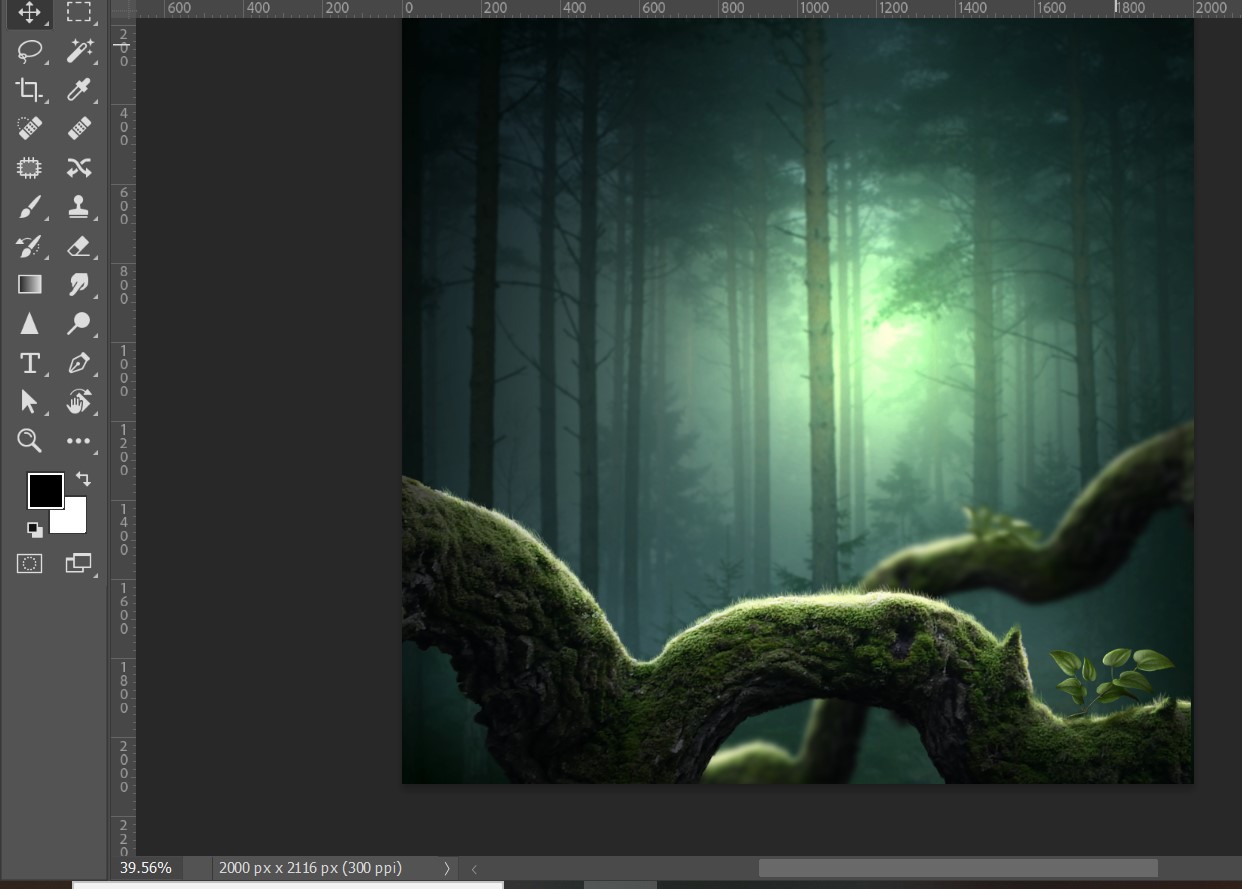The height and width of the screenshot is (889, 1242).
Task: Select the Healing Brush tool
Action: (x=79, y=128)
